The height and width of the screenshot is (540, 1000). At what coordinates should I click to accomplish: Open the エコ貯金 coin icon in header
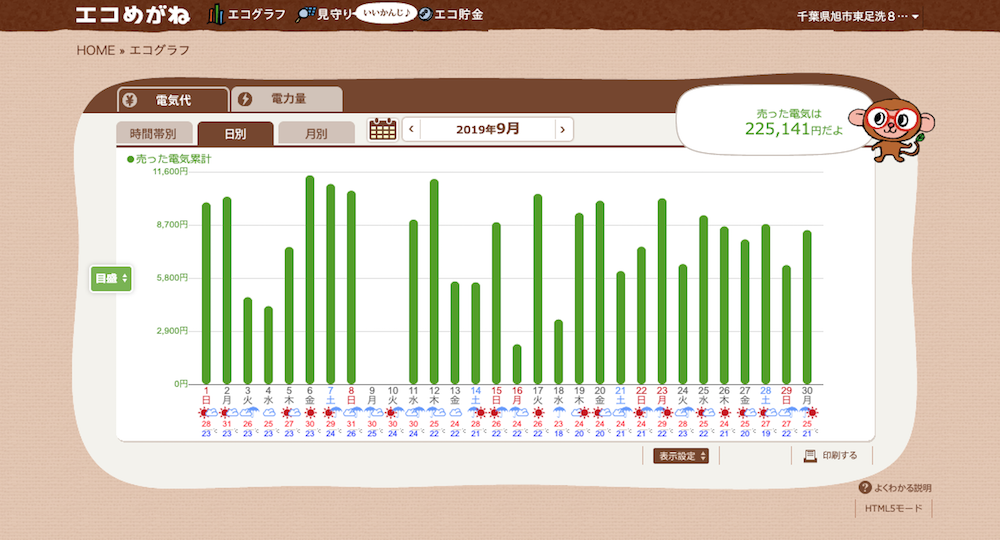(x=425, y=14)
